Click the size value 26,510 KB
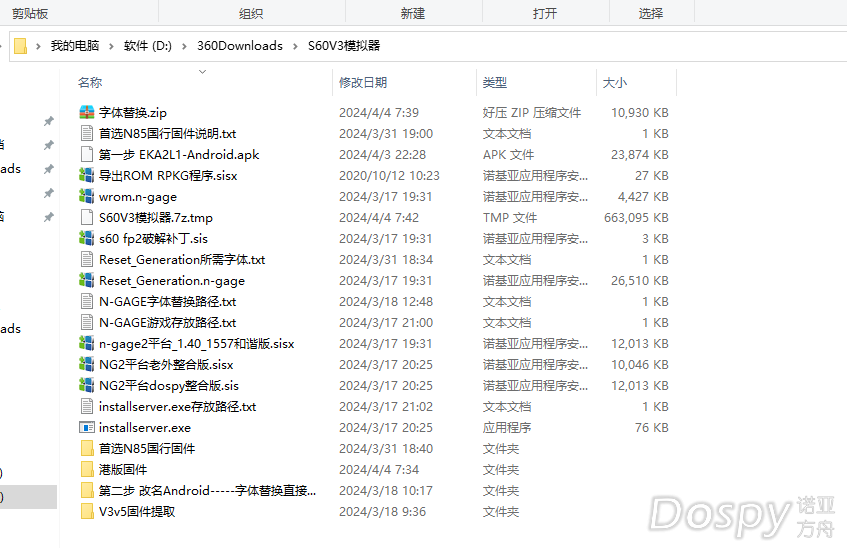 tap(640, 280)
